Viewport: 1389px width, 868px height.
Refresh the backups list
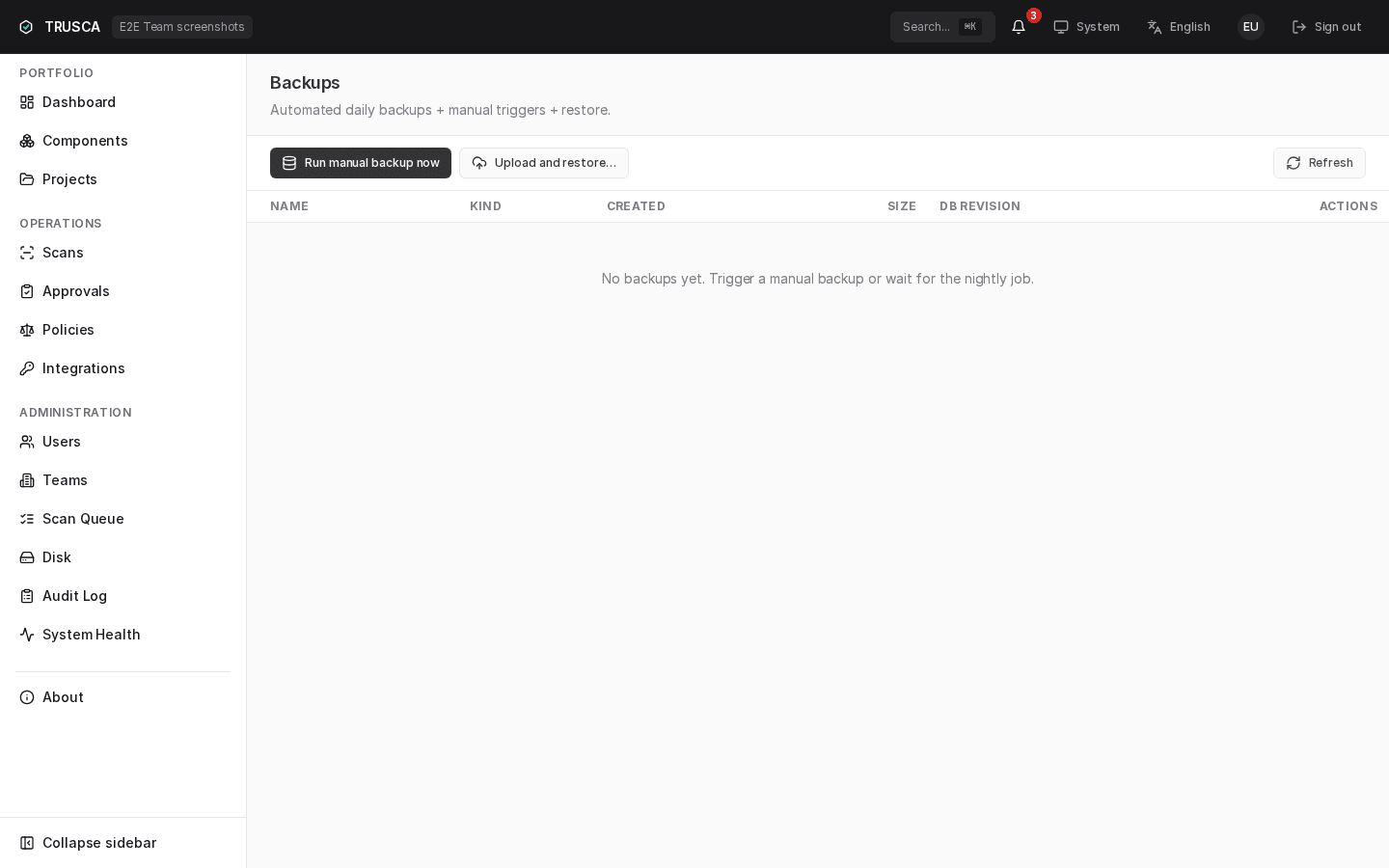coord(1320,163)
